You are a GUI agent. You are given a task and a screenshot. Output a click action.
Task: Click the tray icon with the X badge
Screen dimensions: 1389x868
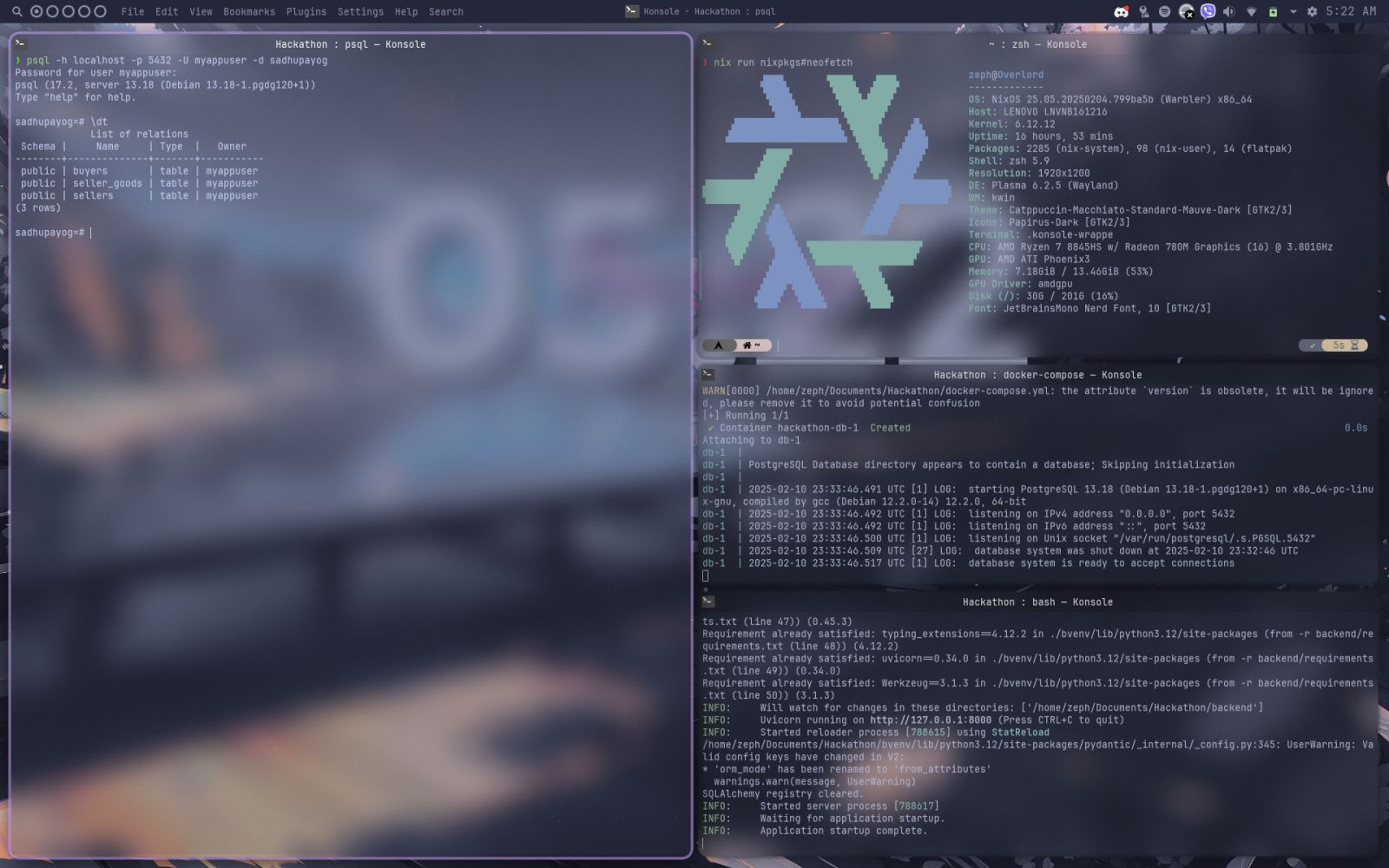point(1187,11)
